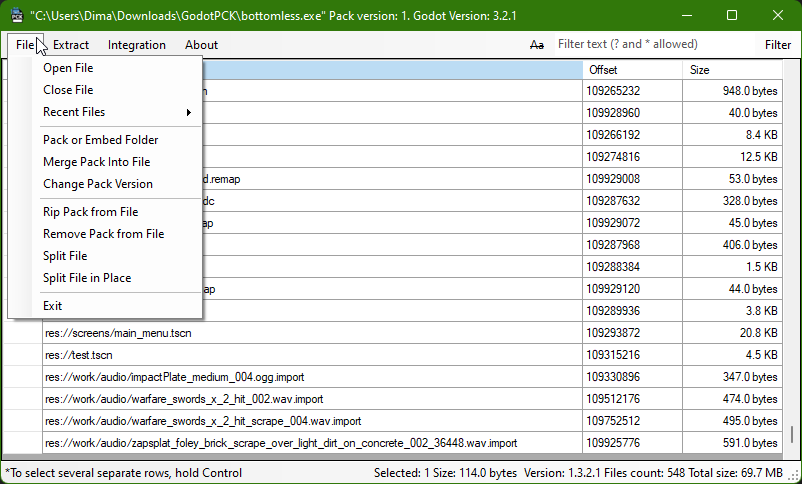This screenshot has height=484, width=802.
Task: Select warfare_swords_x_2_hit_scrape_004.wav.import row
Action: pyautogui.click(x=312, y=421)
